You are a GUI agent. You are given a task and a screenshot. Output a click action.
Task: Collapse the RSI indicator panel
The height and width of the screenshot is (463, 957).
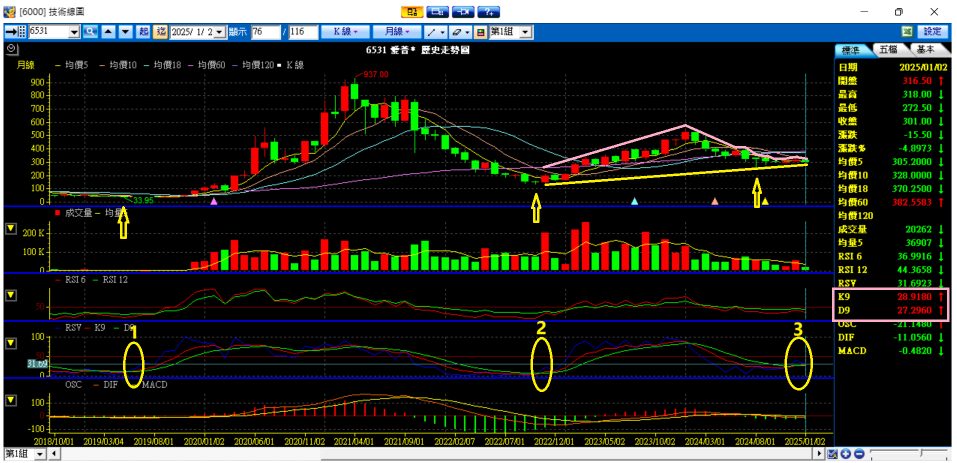coord(11,294)
